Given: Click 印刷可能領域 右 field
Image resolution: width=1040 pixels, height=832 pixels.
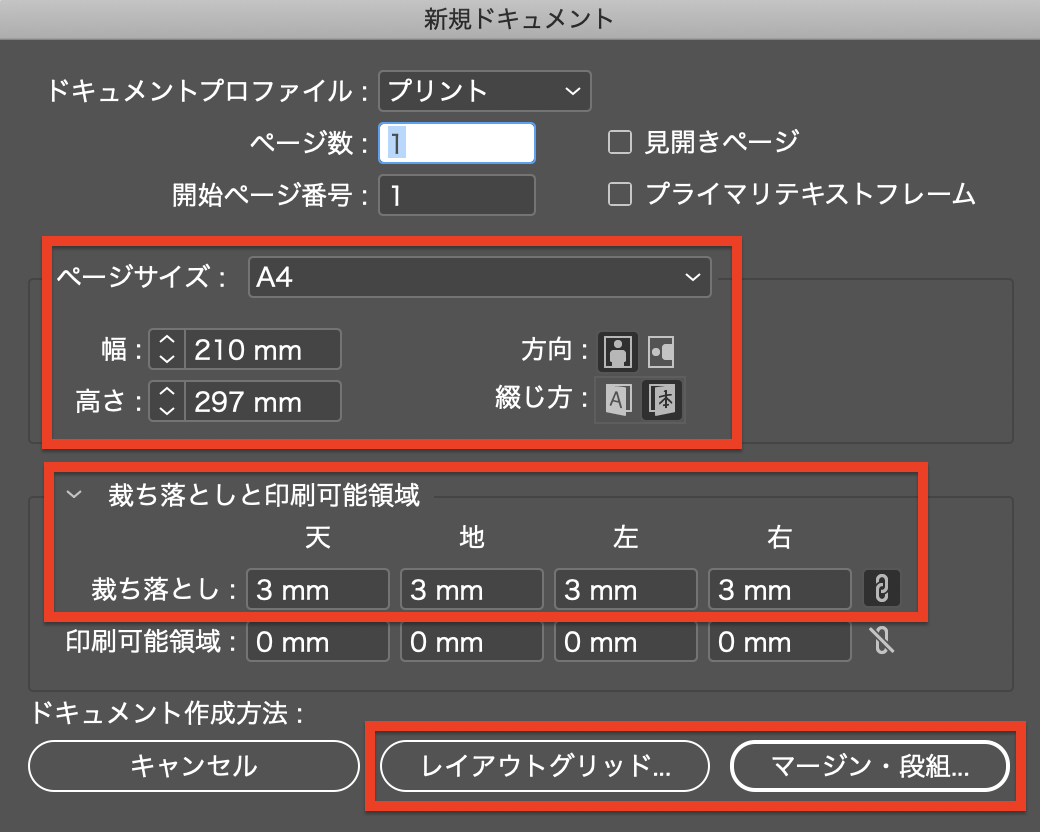Looking at the screenshot, I should [x=779, y=642].
